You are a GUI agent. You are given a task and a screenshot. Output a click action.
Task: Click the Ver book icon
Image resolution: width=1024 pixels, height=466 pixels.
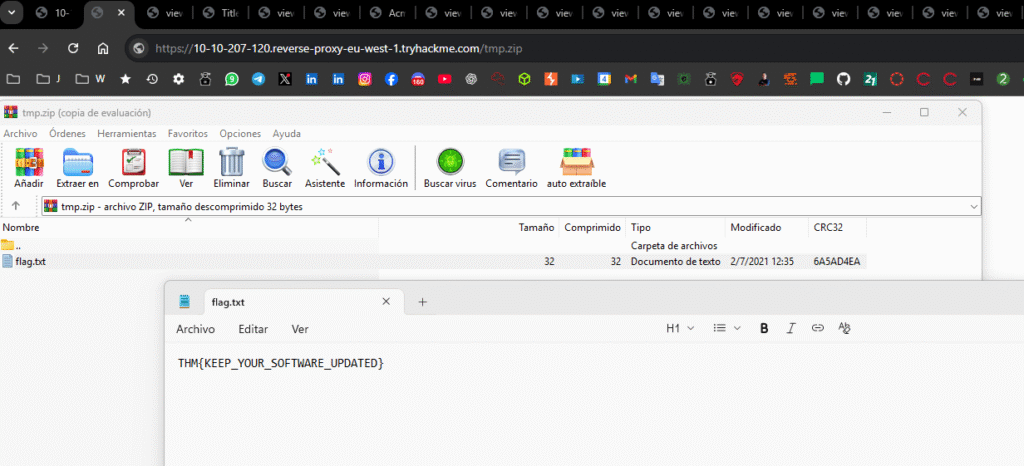click(186, 163)
